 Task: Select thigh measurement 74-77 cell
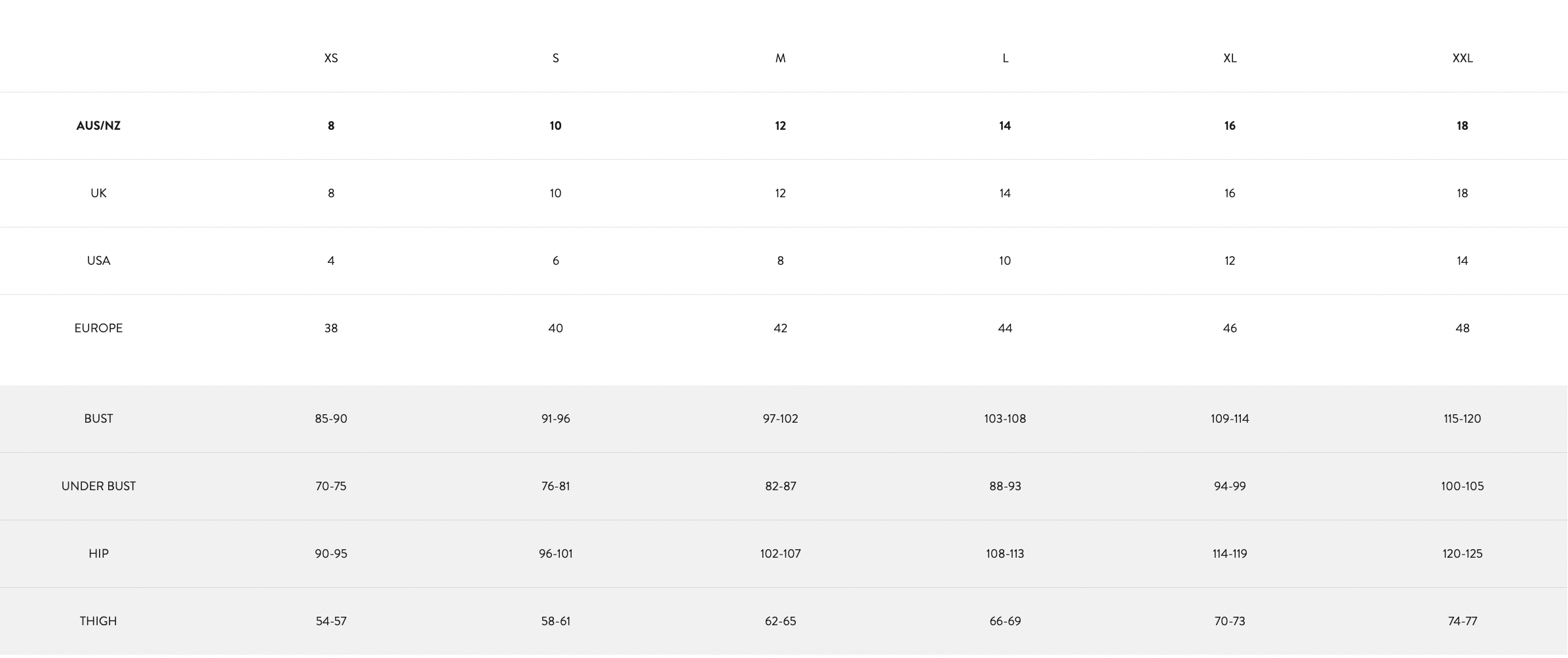point(1462,621)
